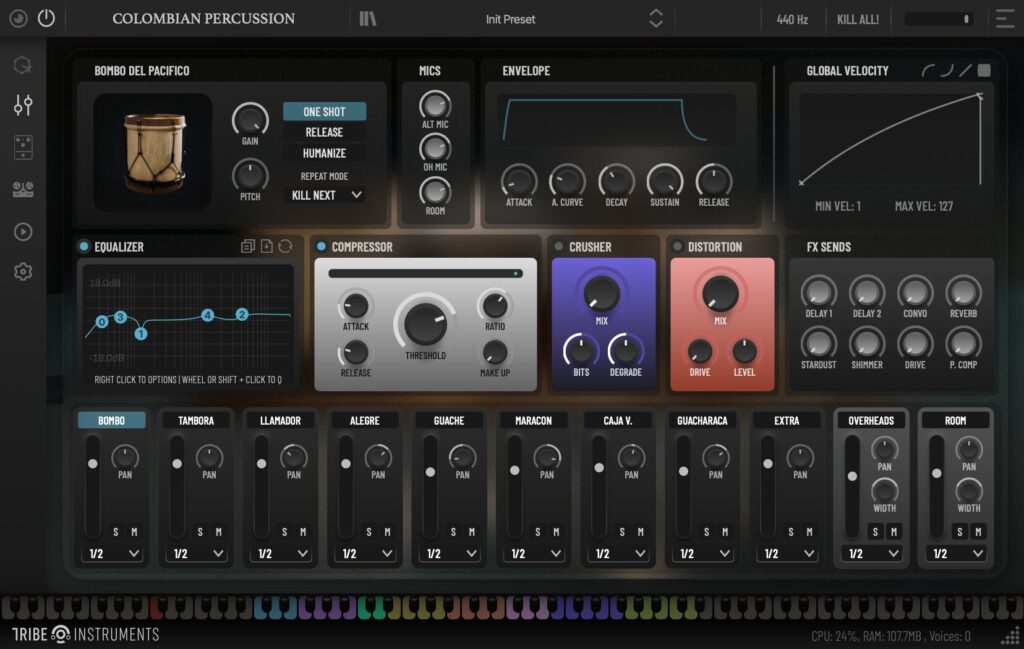Open the drum pads sidebar icon
The image size is (1024, 649).
coord(23,148)
